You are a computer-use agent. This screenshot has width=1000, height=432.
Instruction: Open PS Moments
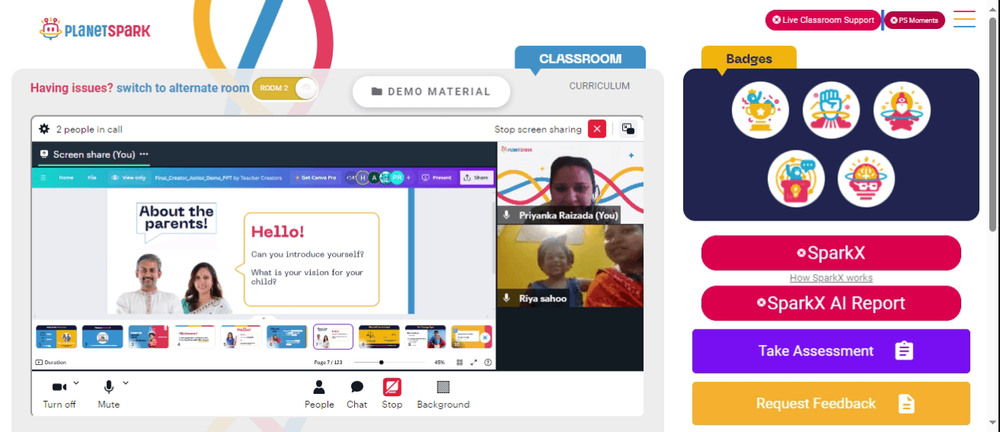tap(914, 20)
